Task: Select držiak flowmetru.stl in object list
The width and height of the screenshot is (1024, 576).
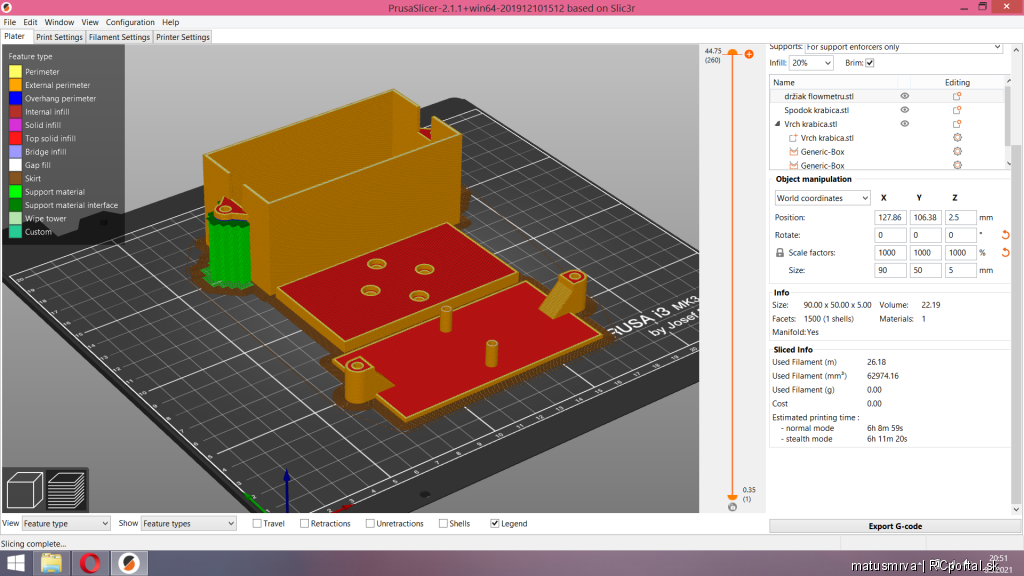Action: (x=819, y=96)
